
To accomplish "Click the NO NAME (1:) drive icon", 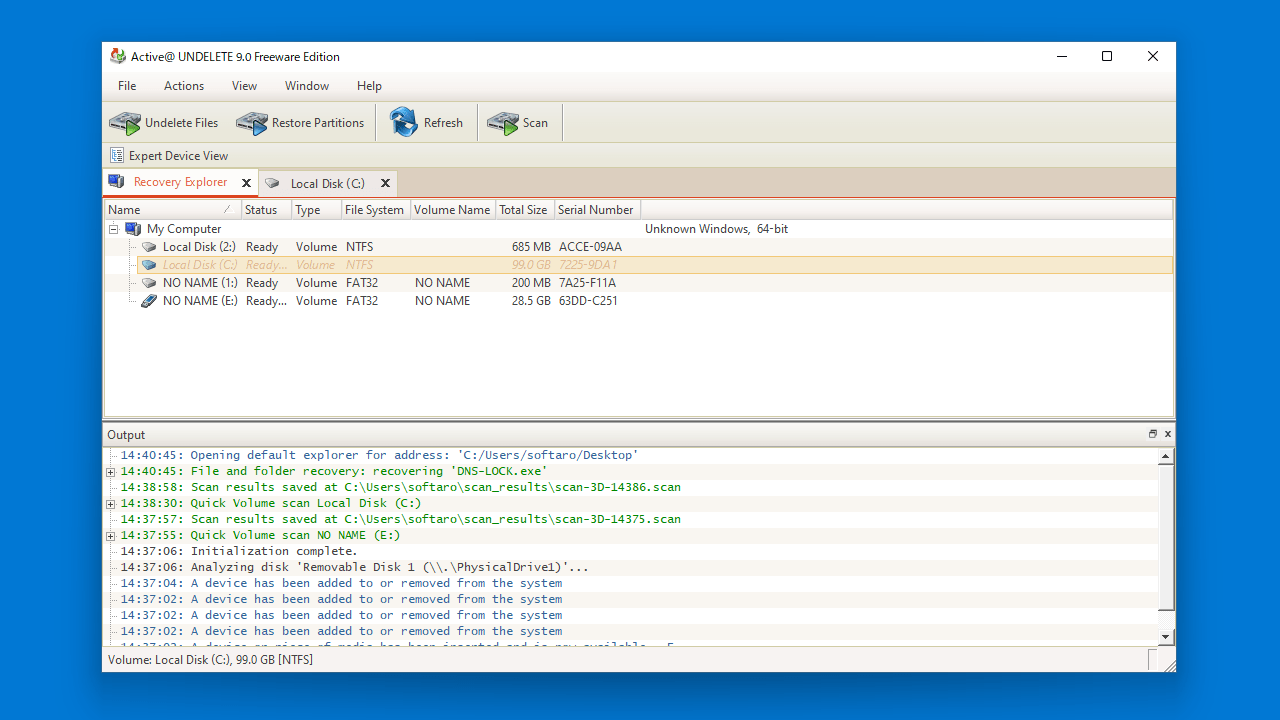I will 149,283.
